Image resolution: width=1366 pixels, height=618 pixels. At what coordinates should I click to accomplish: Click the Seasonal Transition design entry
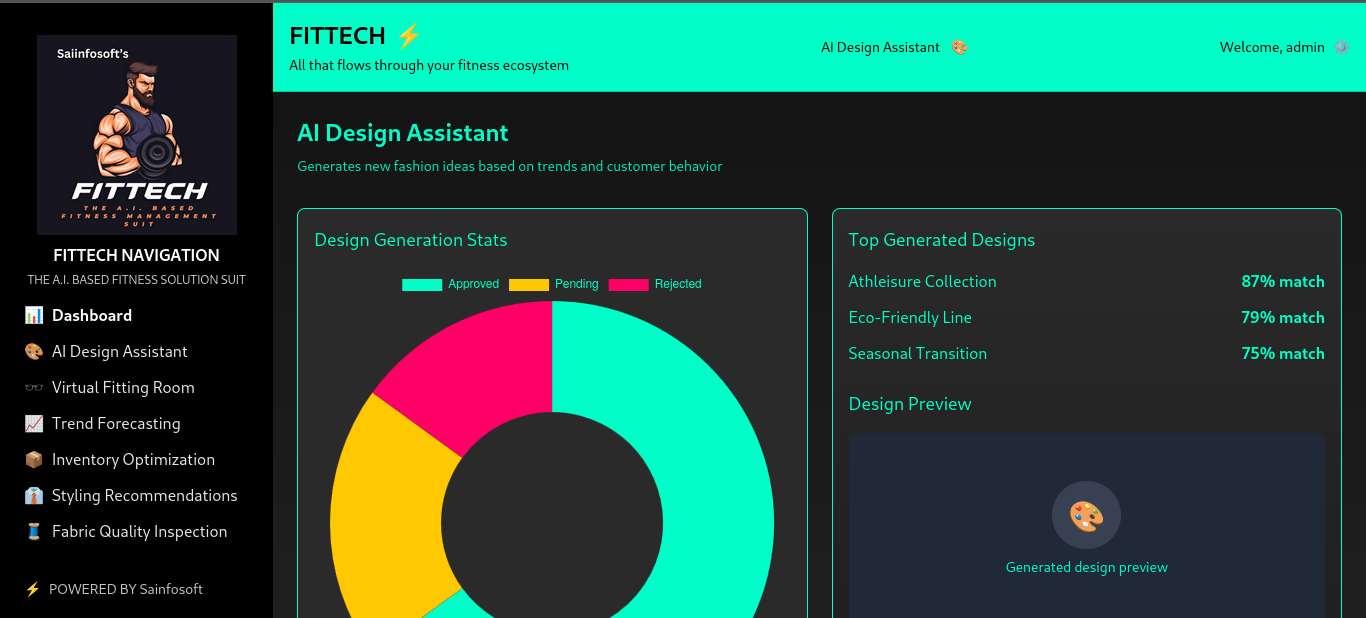917,354
